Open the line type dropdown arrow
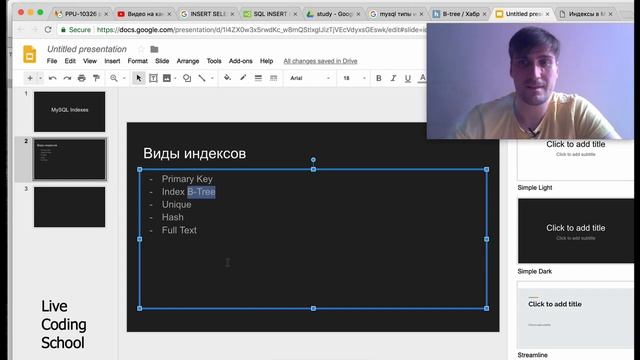Screen dimensions: 640x360 pos(212,78)
